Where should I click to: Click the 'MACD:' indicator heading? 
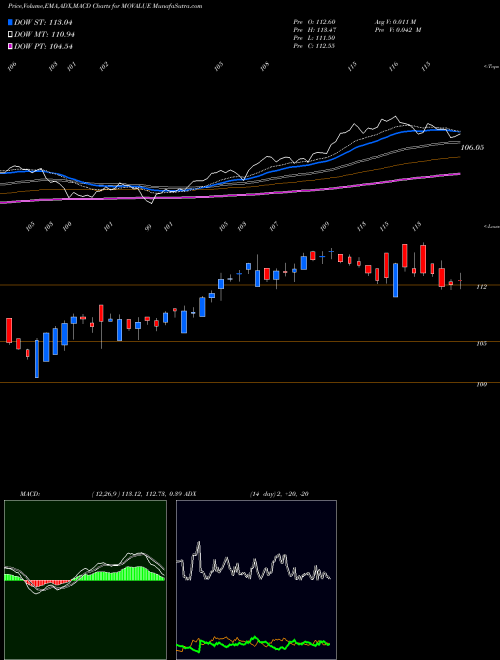(29, 494)
